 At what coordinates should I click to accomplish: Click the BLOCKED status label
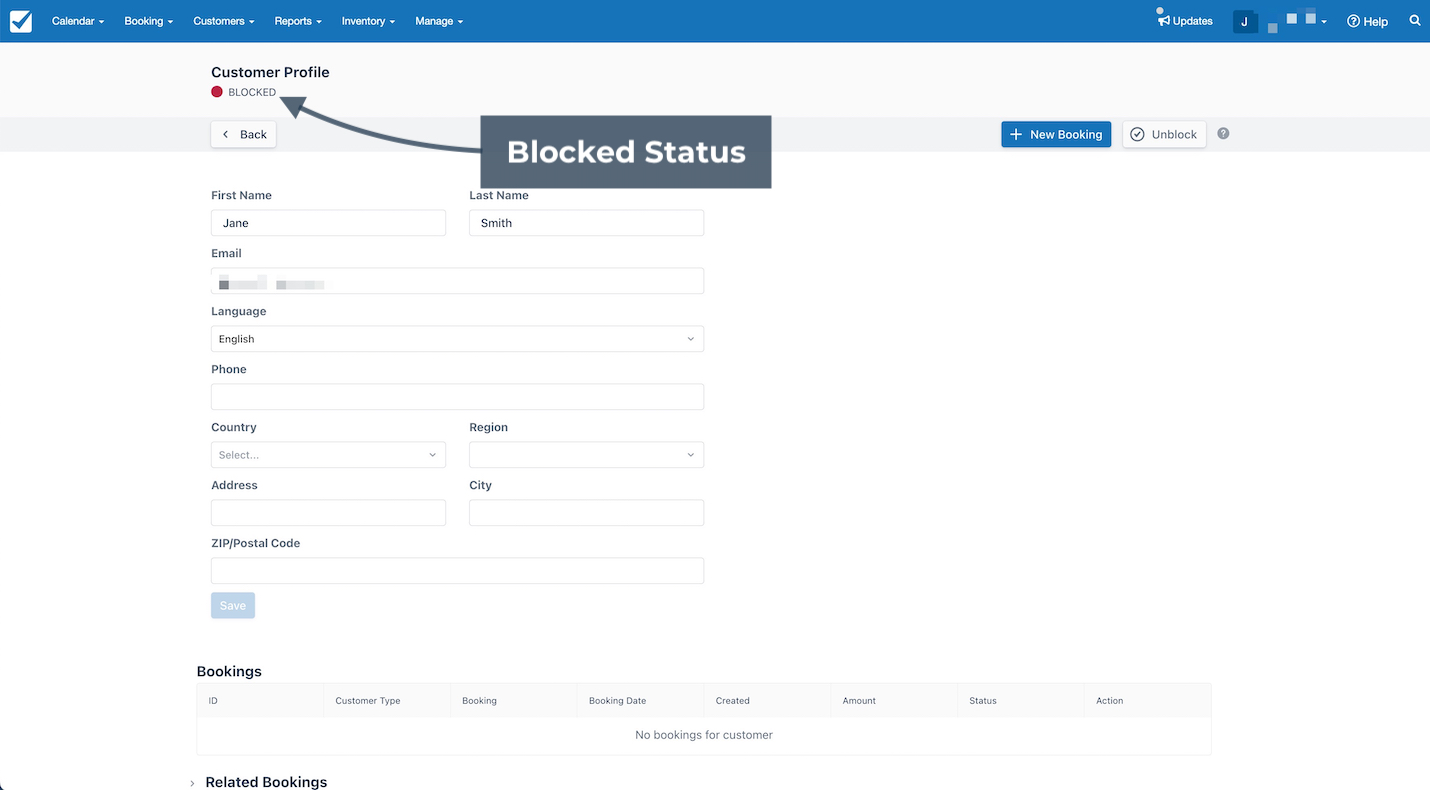252,92
